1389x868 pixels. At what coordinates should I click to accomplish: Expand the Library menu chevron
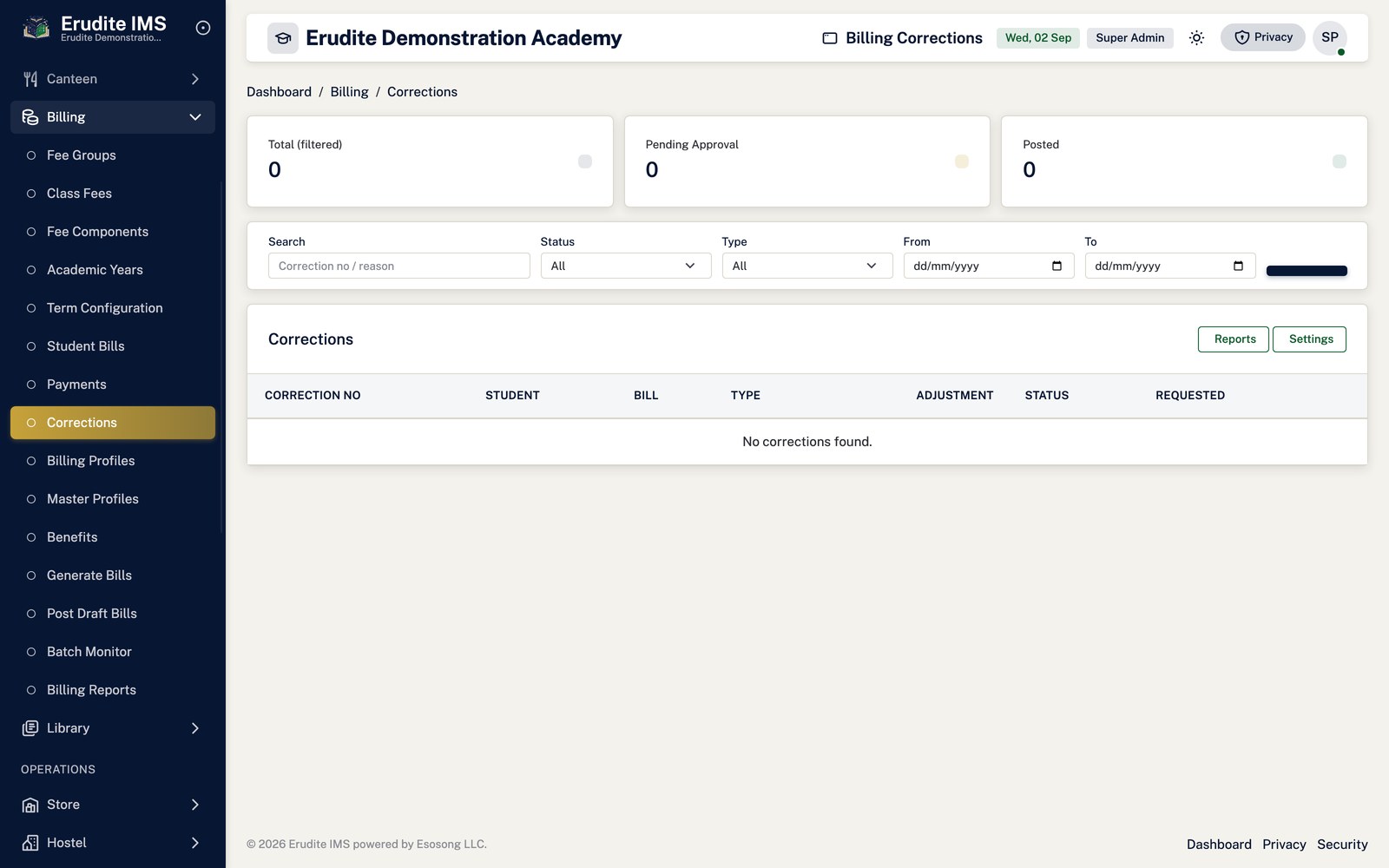195,728
